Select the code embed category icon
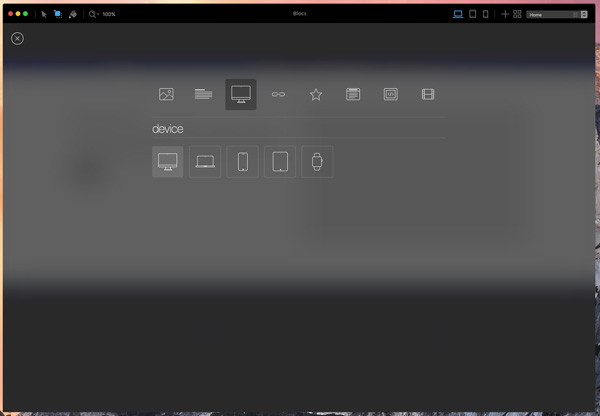The height and width of the screenshot is (416, 600). 390,94
